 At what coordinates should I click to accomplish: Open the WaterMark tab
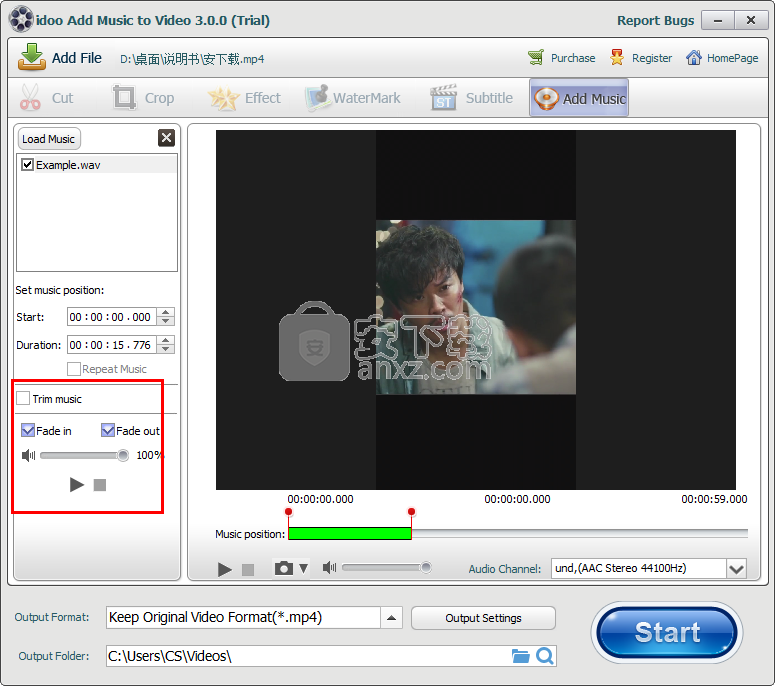pos(353,97)
